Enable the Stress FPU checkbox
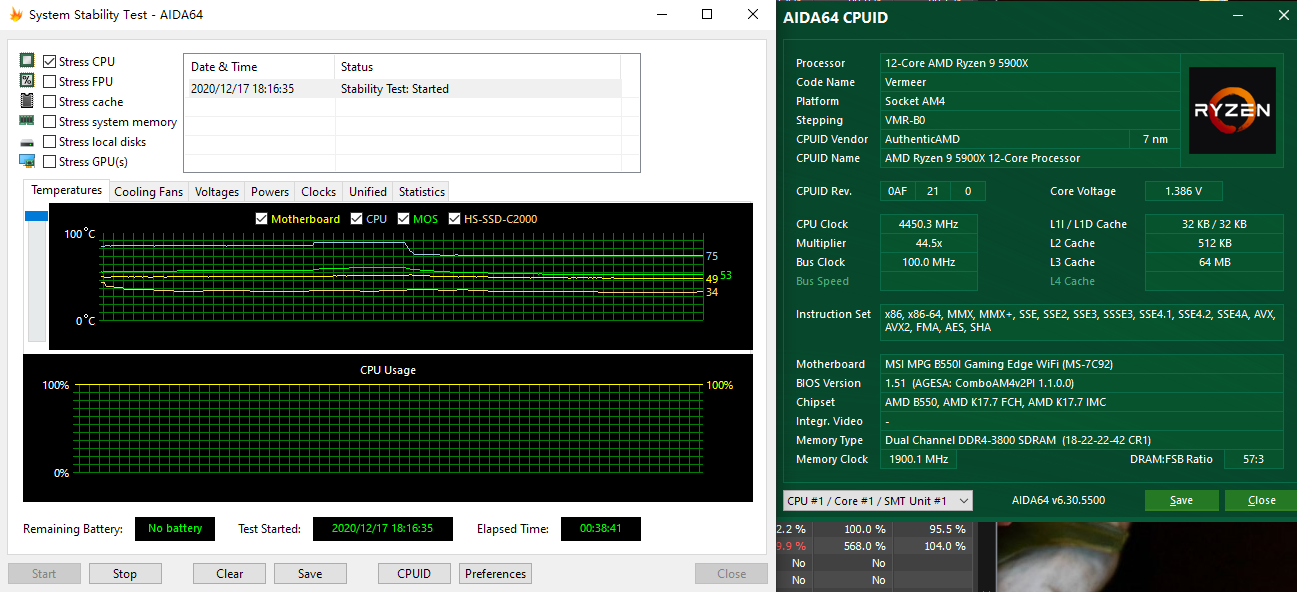The image size is (1297, 592). 50,81
